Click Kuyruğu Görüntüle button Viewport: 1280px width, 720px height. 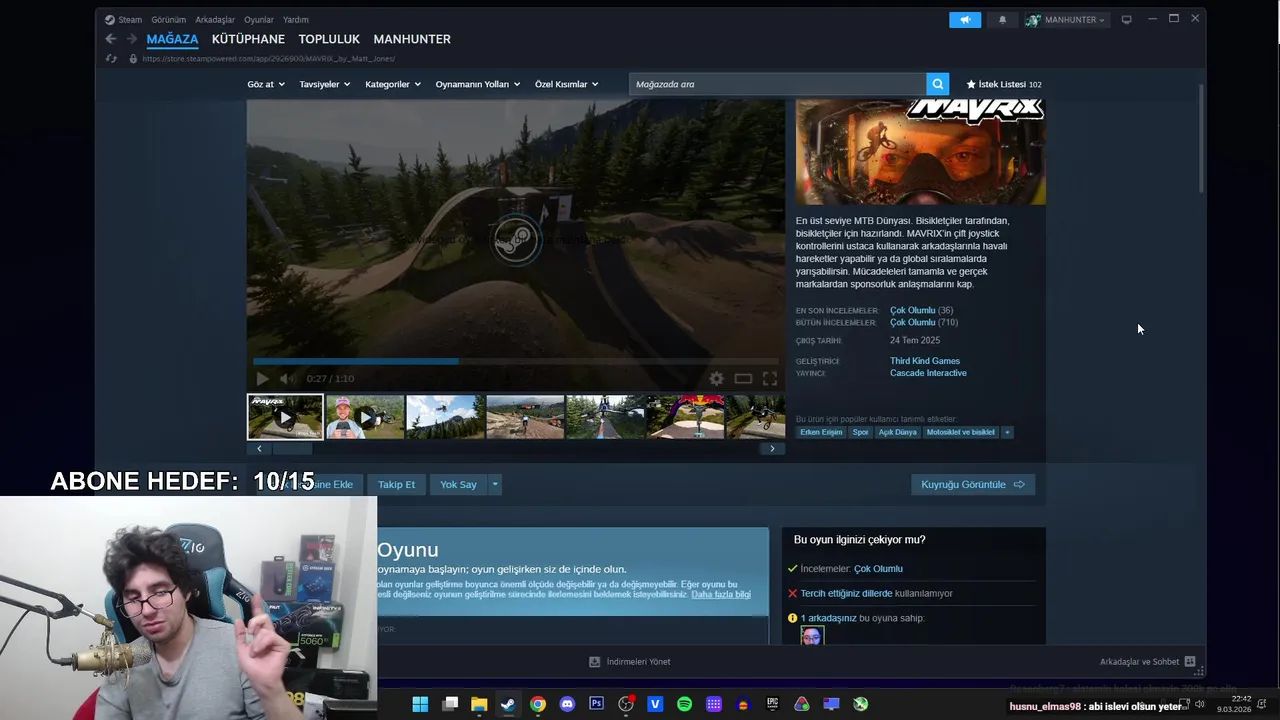pos(972,484)
